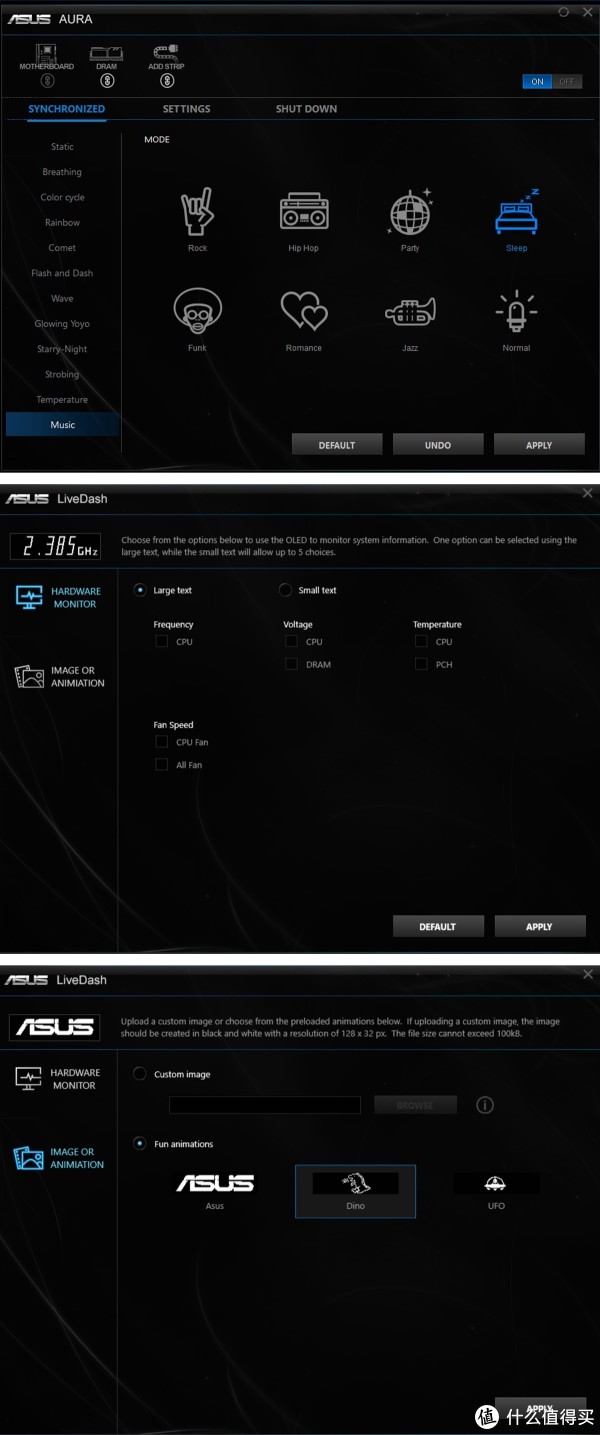Screen dimensions: 600x1435
Task: Open the Shut Down tab
Action: point(306,109)
